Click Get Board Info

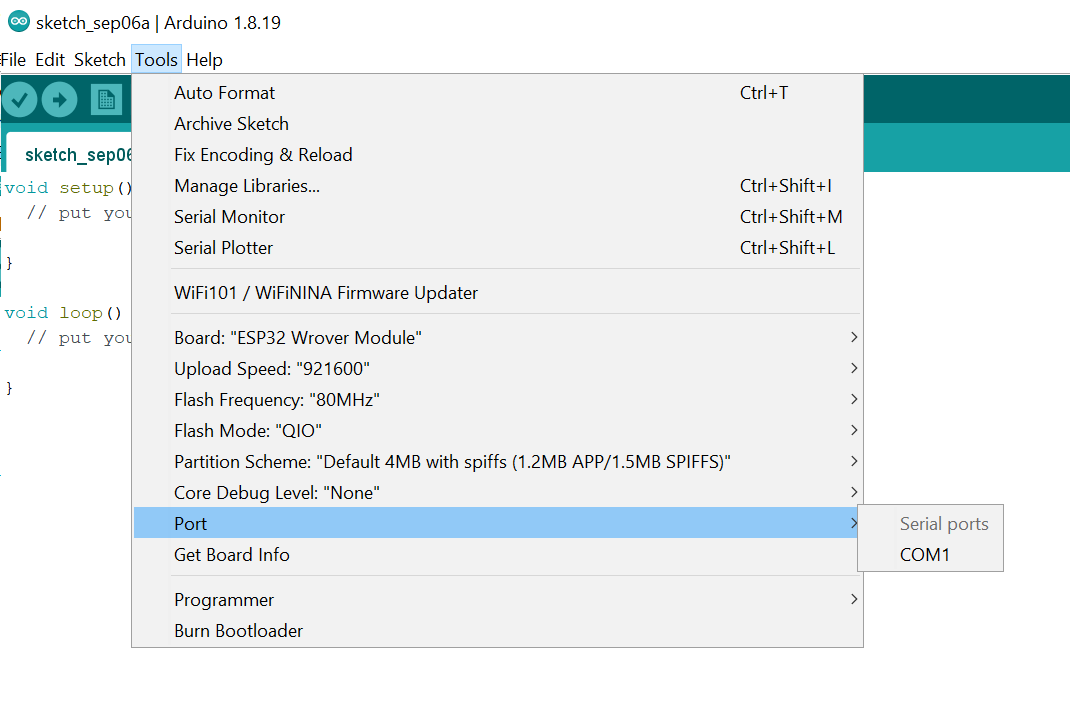[231, 554]
